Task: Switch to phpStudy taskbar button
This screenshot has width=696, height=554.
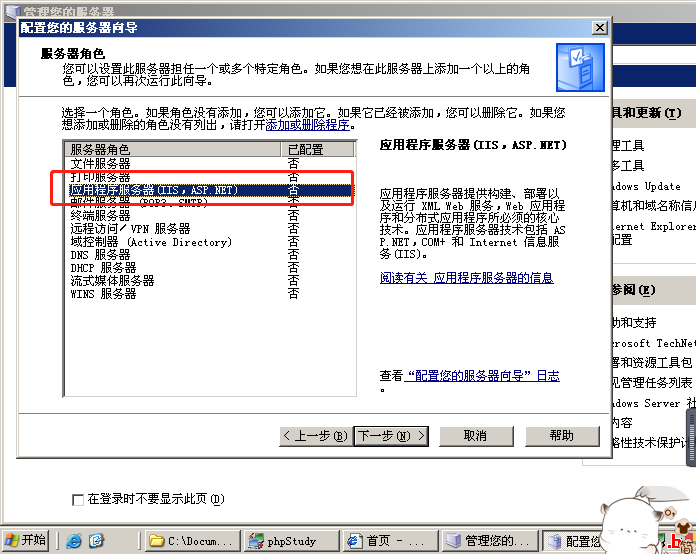Action: pos(291,541)
